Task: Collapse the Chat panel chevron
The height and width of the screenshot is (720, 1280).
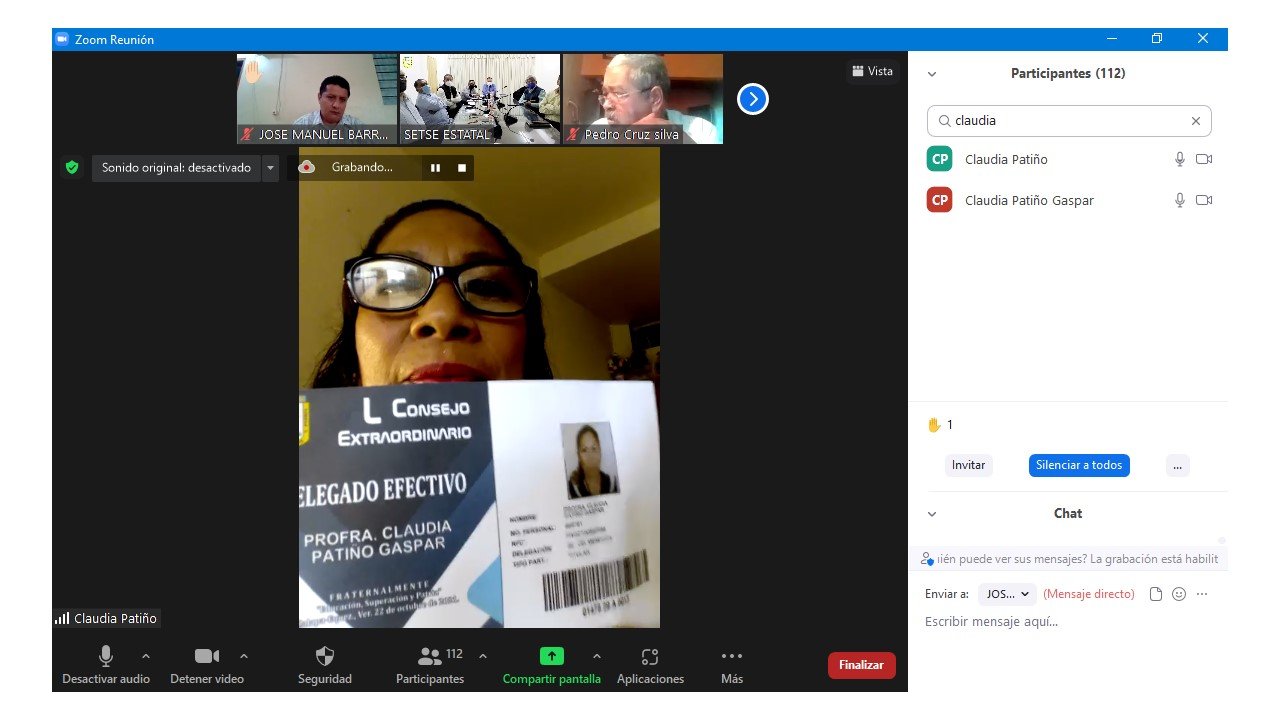Action: (932, 514)
